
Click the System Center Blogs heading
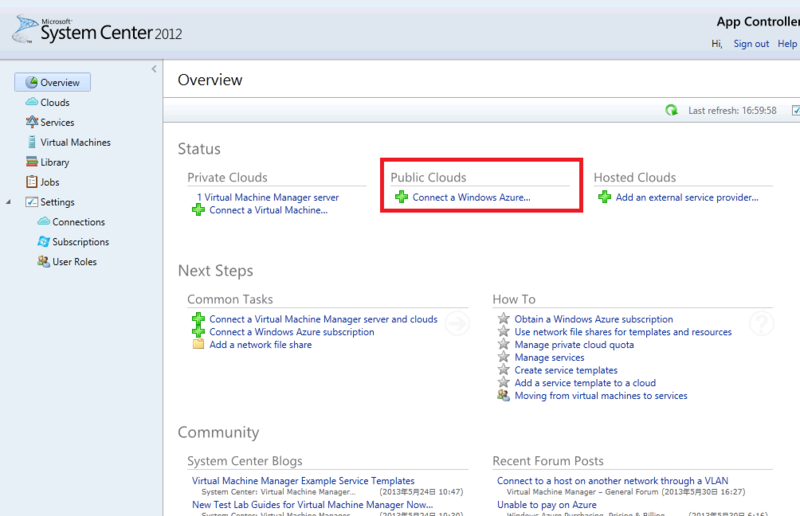[245, 461]
